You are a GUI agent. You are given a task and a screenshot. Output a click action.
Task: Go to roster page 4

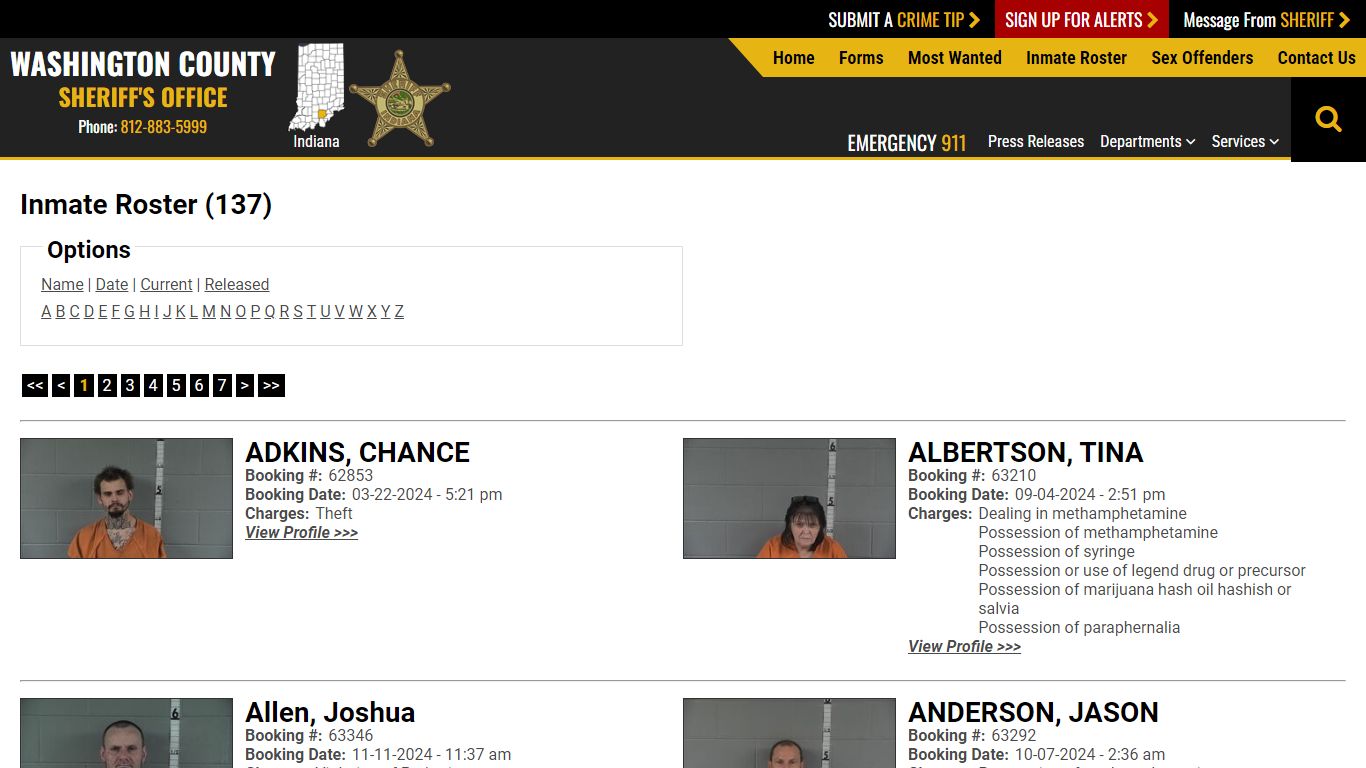click(153, 385)
